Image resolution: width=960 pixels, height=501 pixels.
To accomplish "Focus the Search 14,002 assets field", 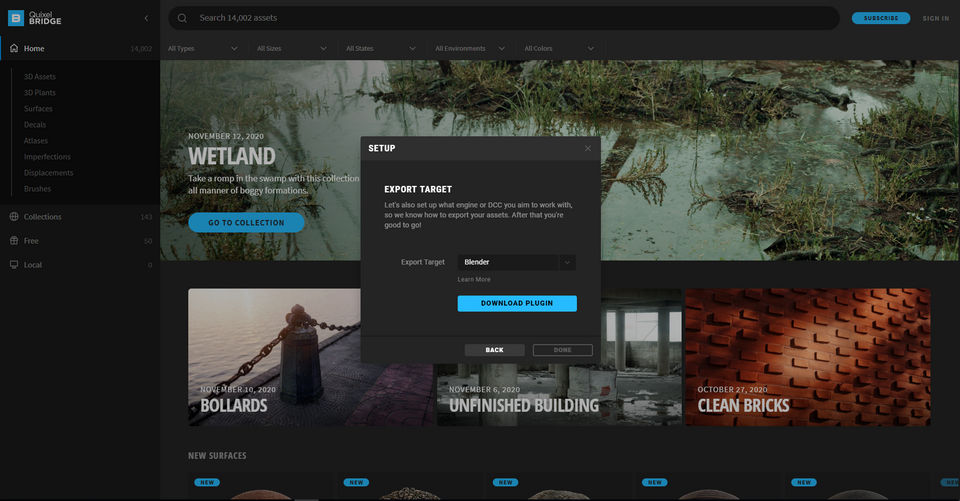I will (x=503, y=18).
